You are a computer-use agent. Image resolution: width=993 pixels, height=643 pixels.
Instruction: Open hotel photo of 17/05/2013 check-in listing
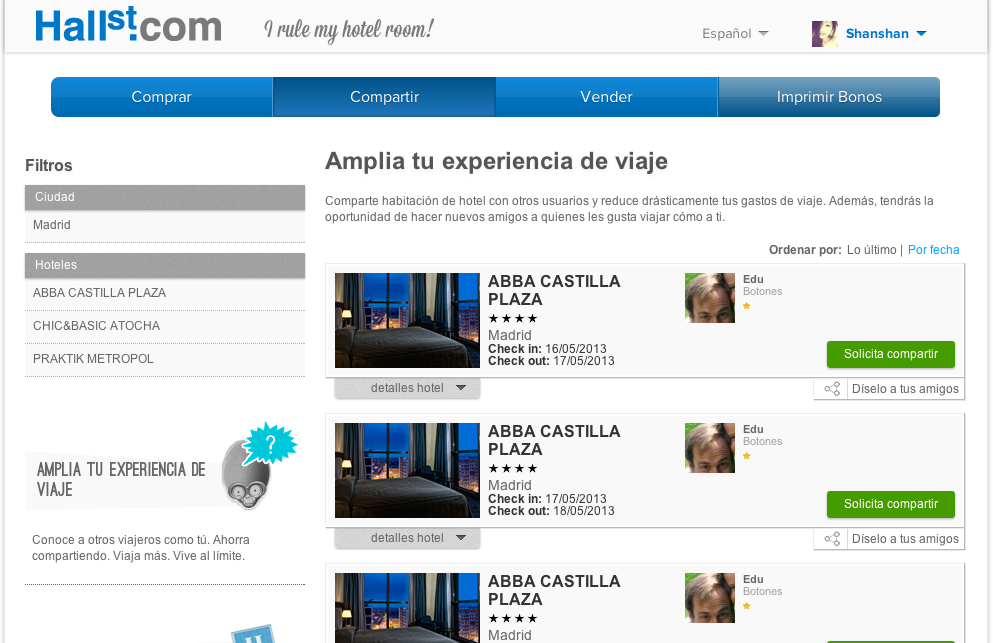(407, 471)
